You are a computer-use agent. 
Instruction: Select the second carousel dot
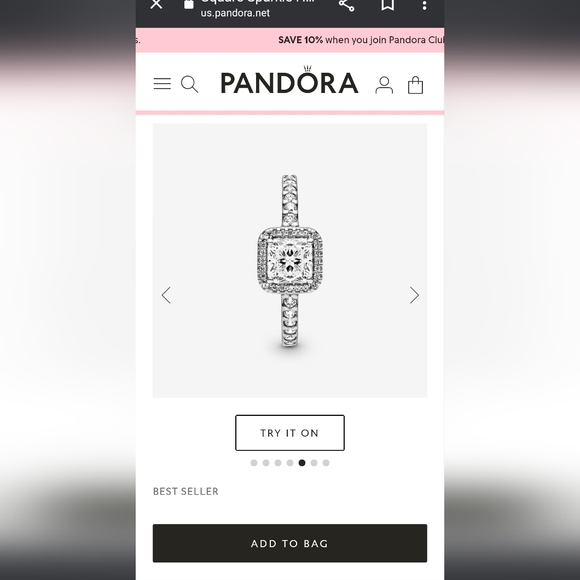(266, 463)
